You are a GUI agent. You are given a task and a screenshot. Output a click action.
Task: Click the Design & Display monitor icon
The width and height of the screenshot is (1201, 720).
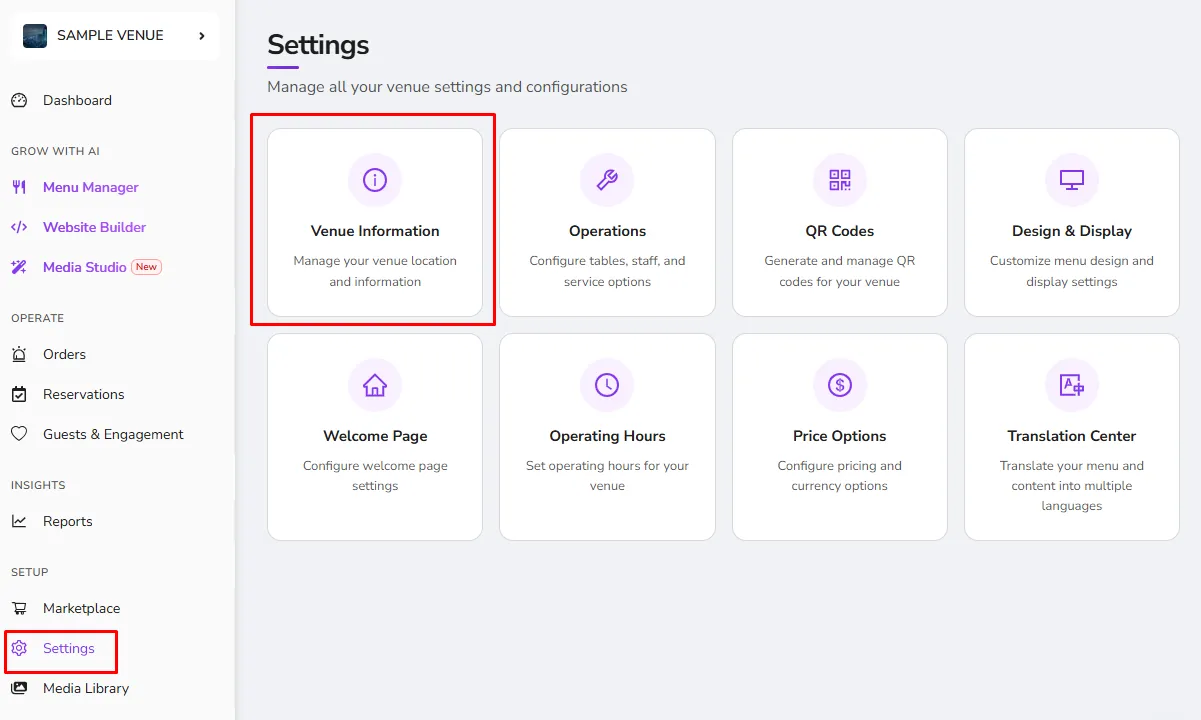click(1072, 180)
